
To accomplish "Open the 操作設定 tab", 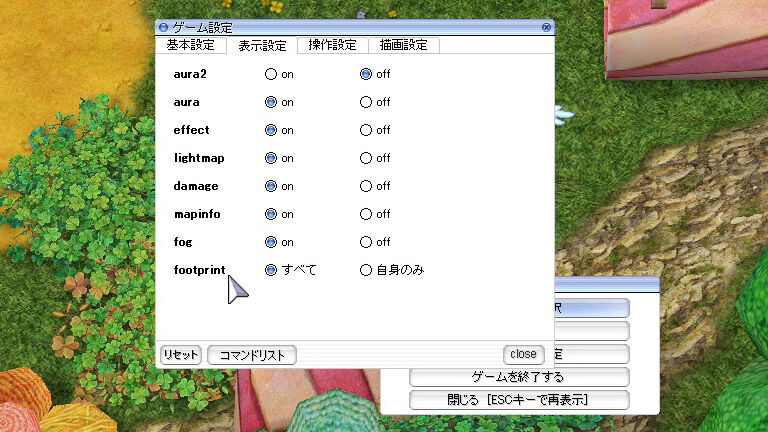I will tap(333, 45).
